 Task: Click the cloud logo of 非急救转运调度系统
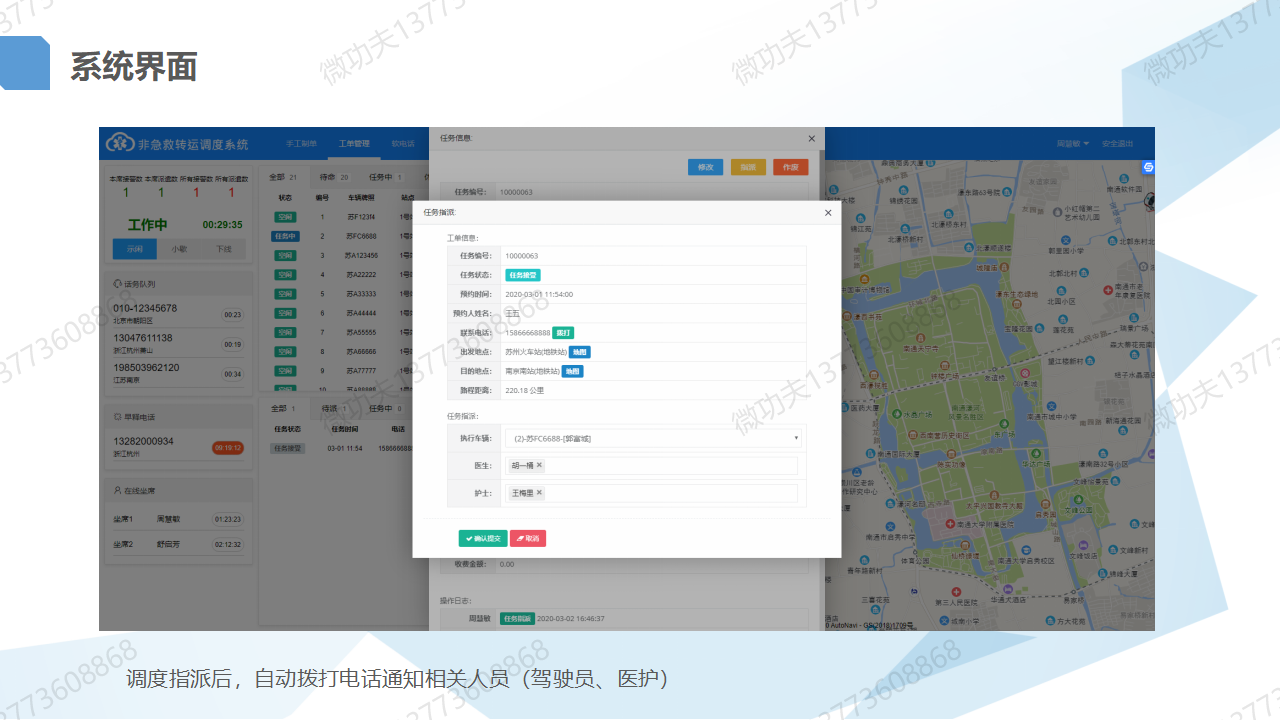point(120,141)
